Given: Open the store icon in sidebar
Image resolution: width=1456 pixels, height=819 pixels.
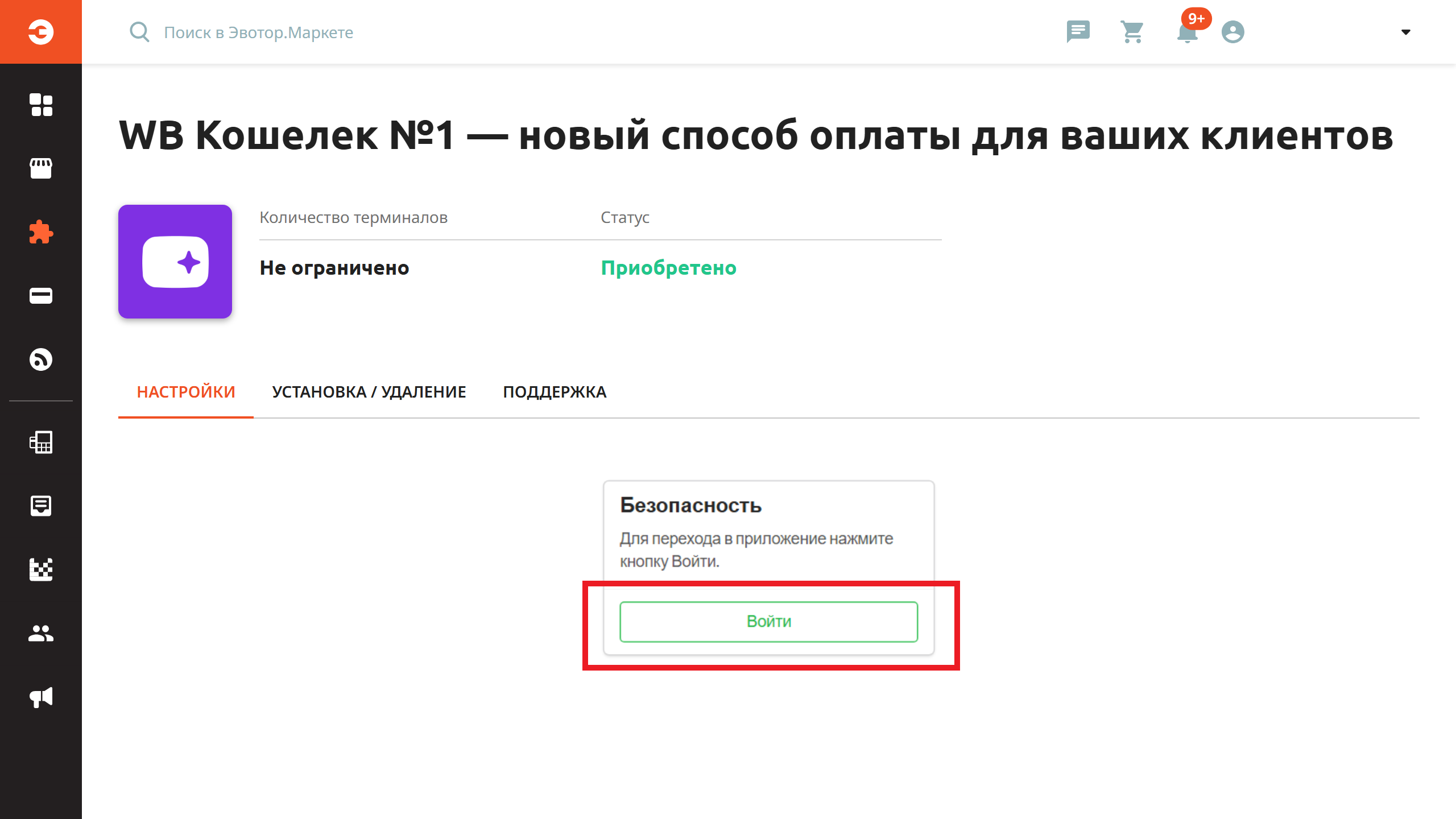Looking at the screenshot, I should click(41, 168).
